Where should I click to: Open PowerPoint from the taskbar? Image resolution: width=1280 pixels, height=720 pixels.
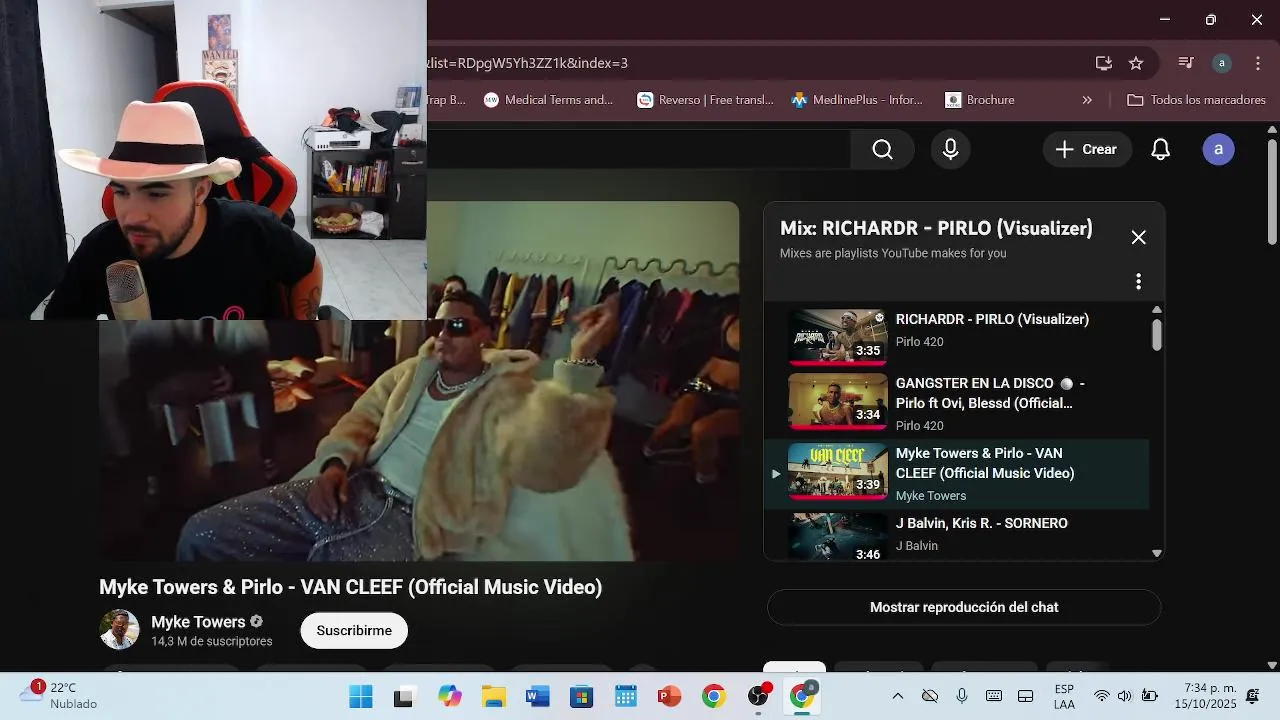pyautogui.click(x=669, y=696)
